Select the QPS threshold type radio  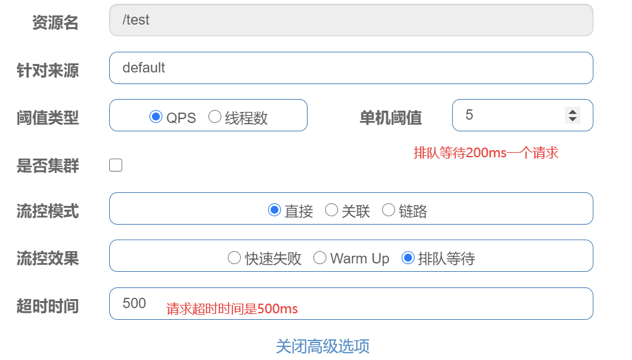[156, 117]
